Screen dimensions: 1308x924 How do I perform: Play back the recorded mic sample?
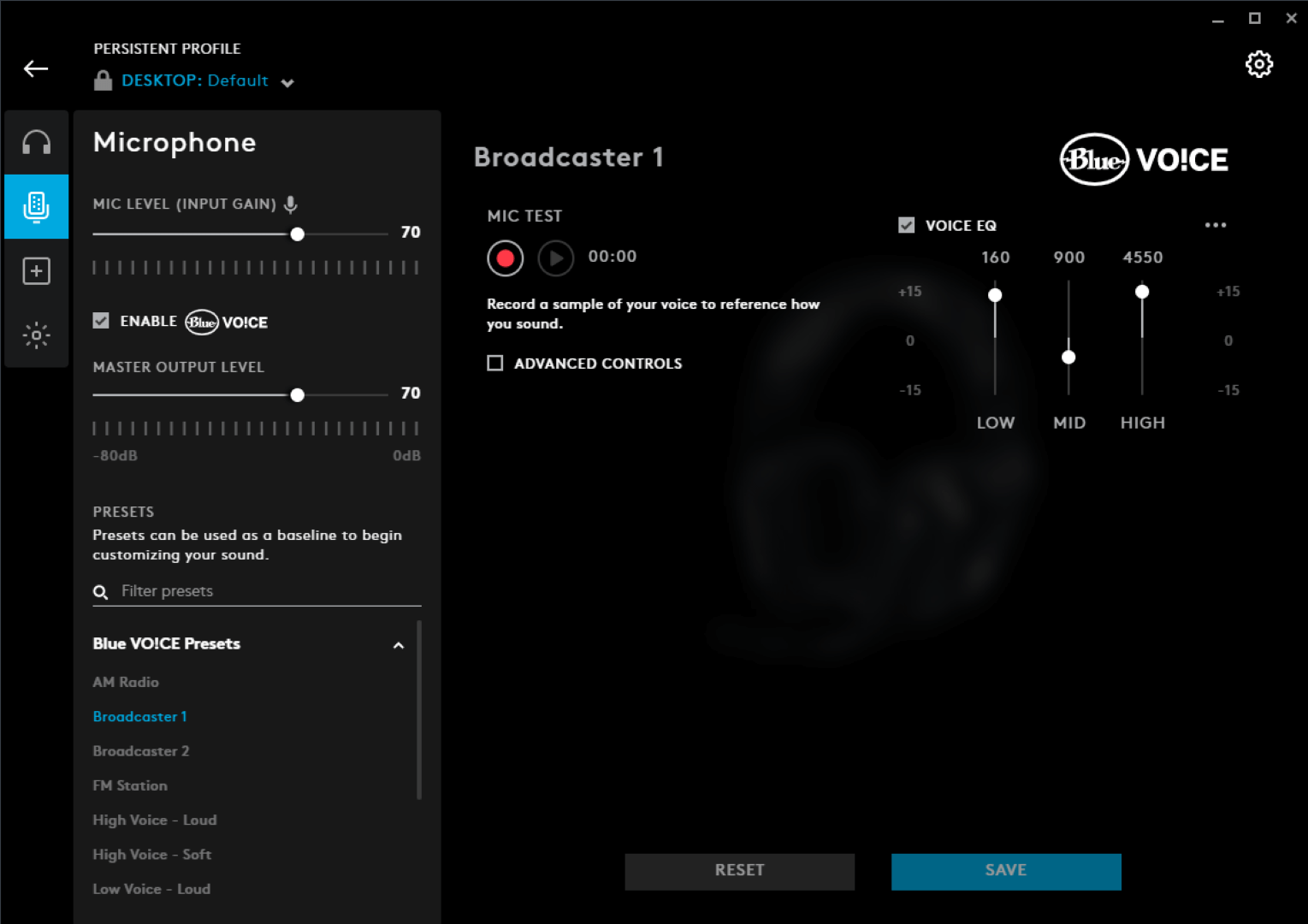[x=555, y=258]
